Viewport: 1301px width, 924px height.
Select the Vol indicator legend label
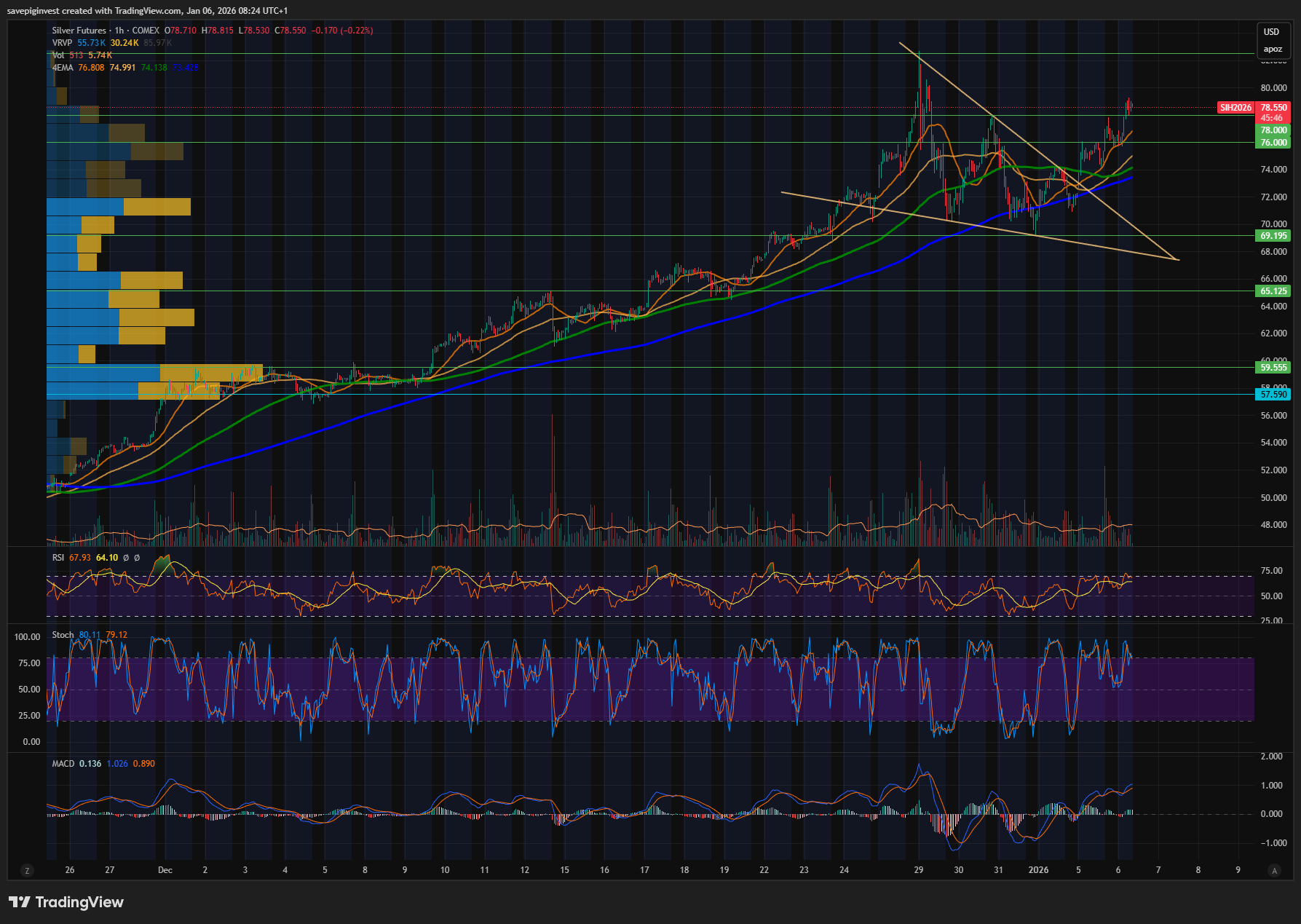[58, 55]
